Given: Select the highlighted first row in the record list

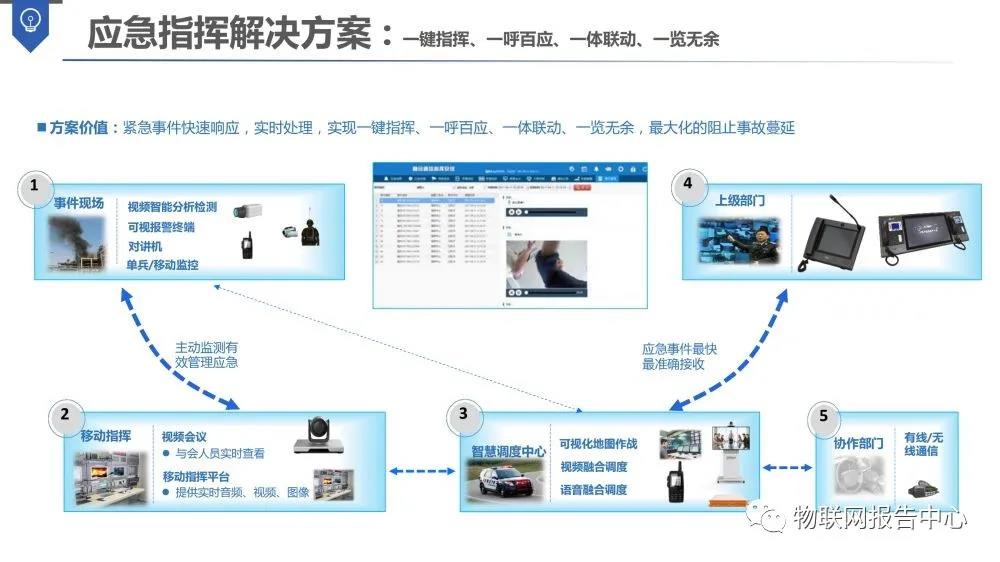Looking at the screenshot, I should click(435, 199).
